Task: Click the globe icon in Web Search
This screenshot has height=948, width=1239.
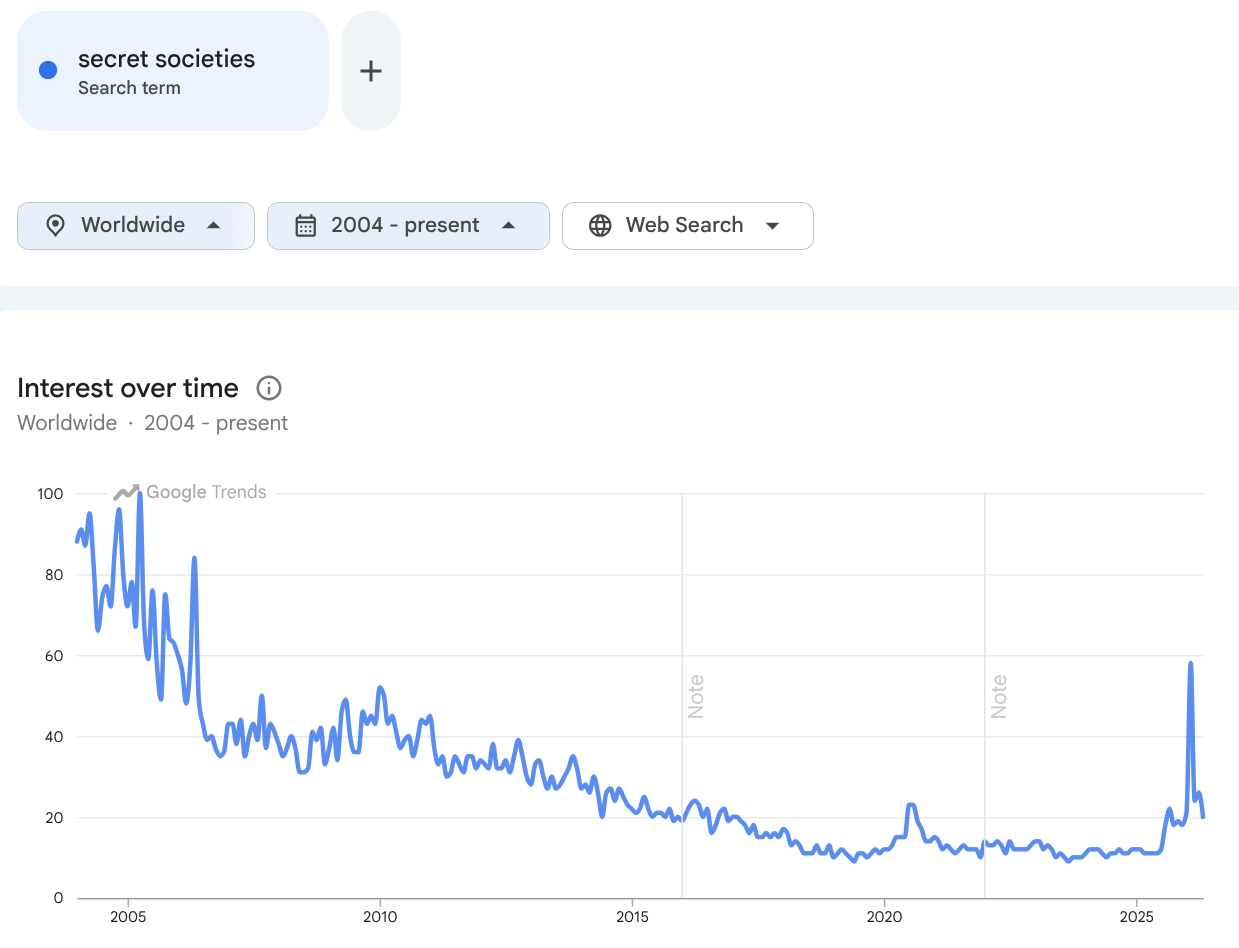Action: (600, 226)
